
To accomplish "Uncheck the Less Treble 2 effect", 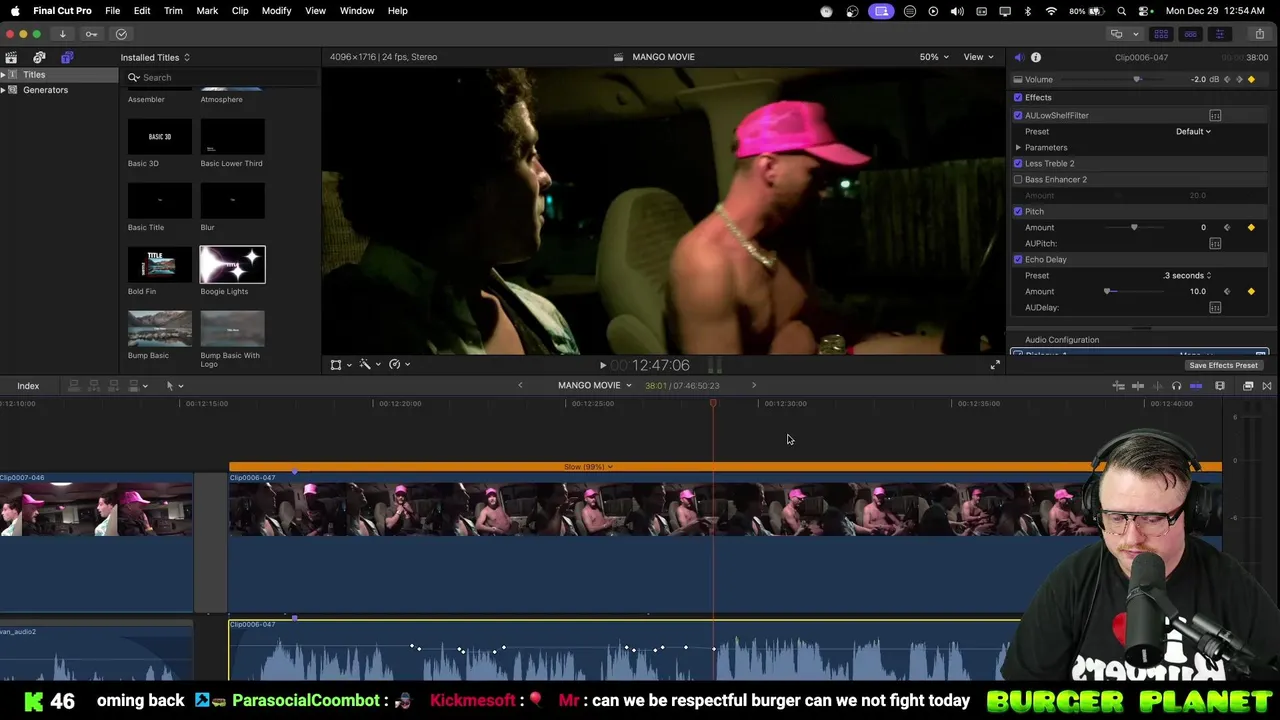I will pyautogui.click(x=1018, y=163).
